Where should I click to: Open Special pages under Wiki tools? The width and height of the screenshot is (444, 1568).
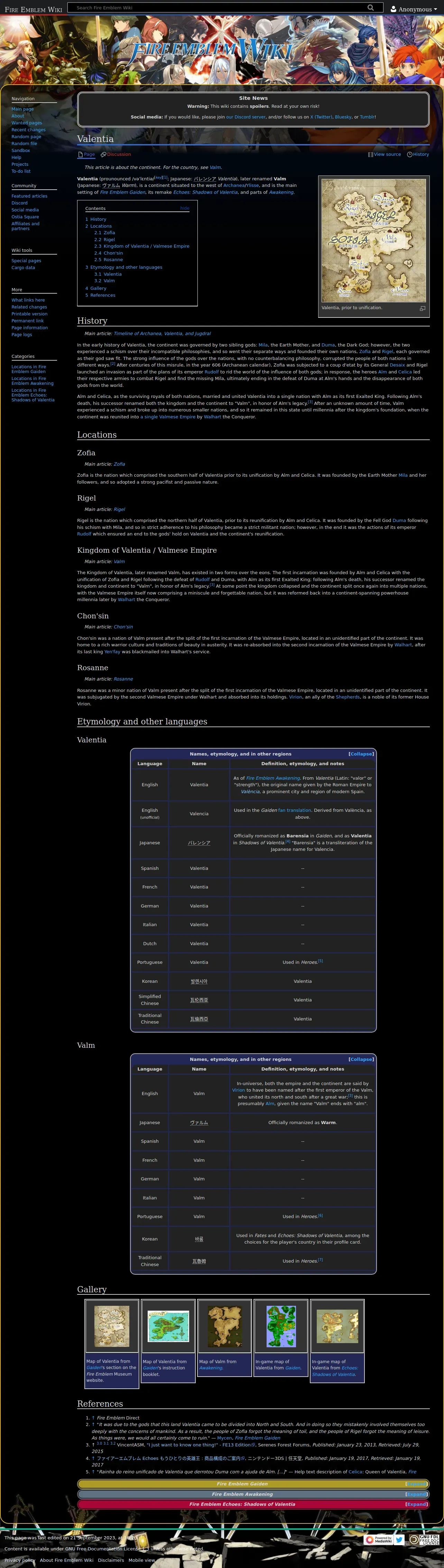coord(26,260)
